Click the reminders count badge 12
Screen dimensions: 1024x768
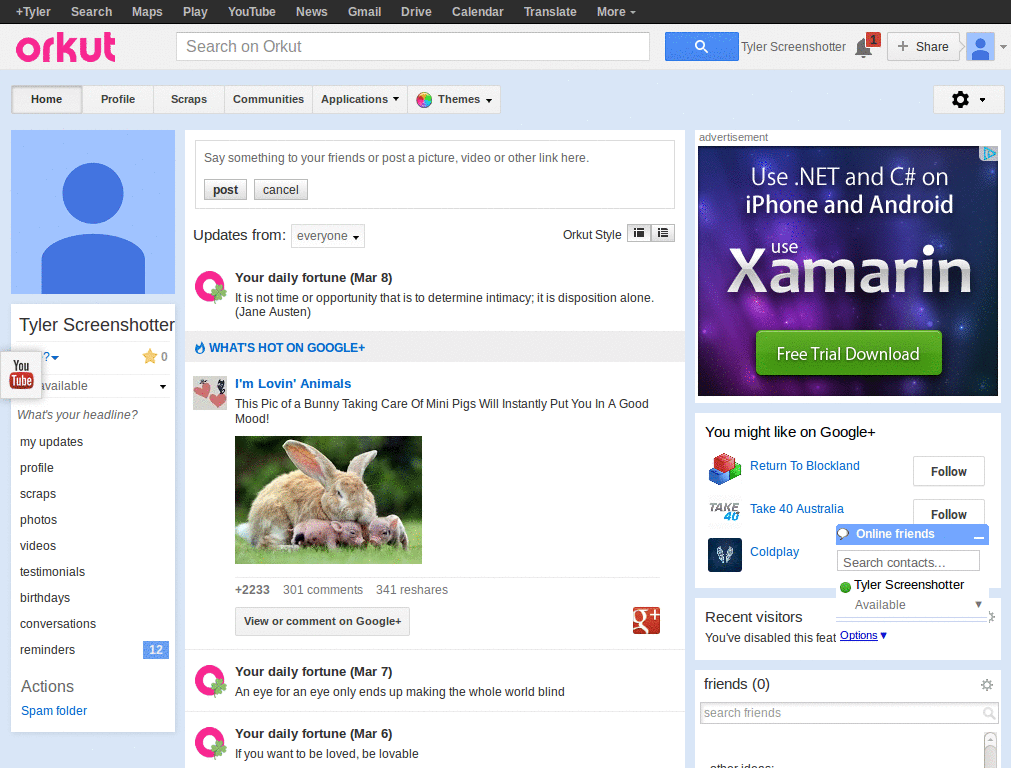pyautogui.click(x=155, y=650)
